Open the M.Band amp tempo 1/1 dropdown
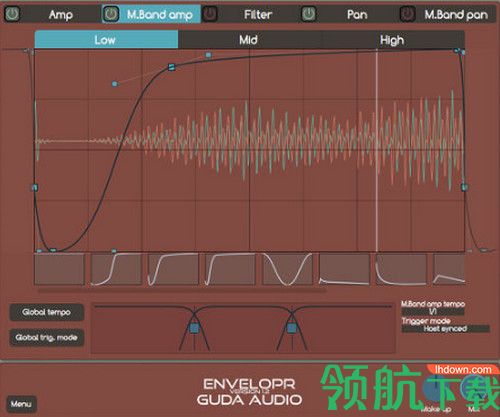 coord(433,312)
